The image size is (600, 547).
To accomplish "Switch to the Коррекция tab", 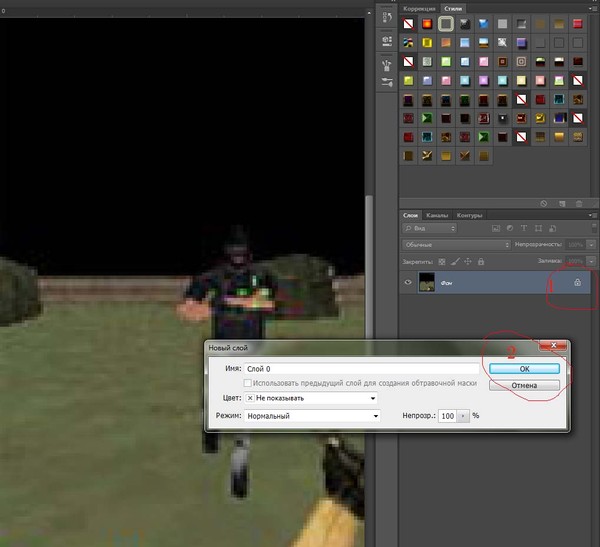I will (419, 8).
